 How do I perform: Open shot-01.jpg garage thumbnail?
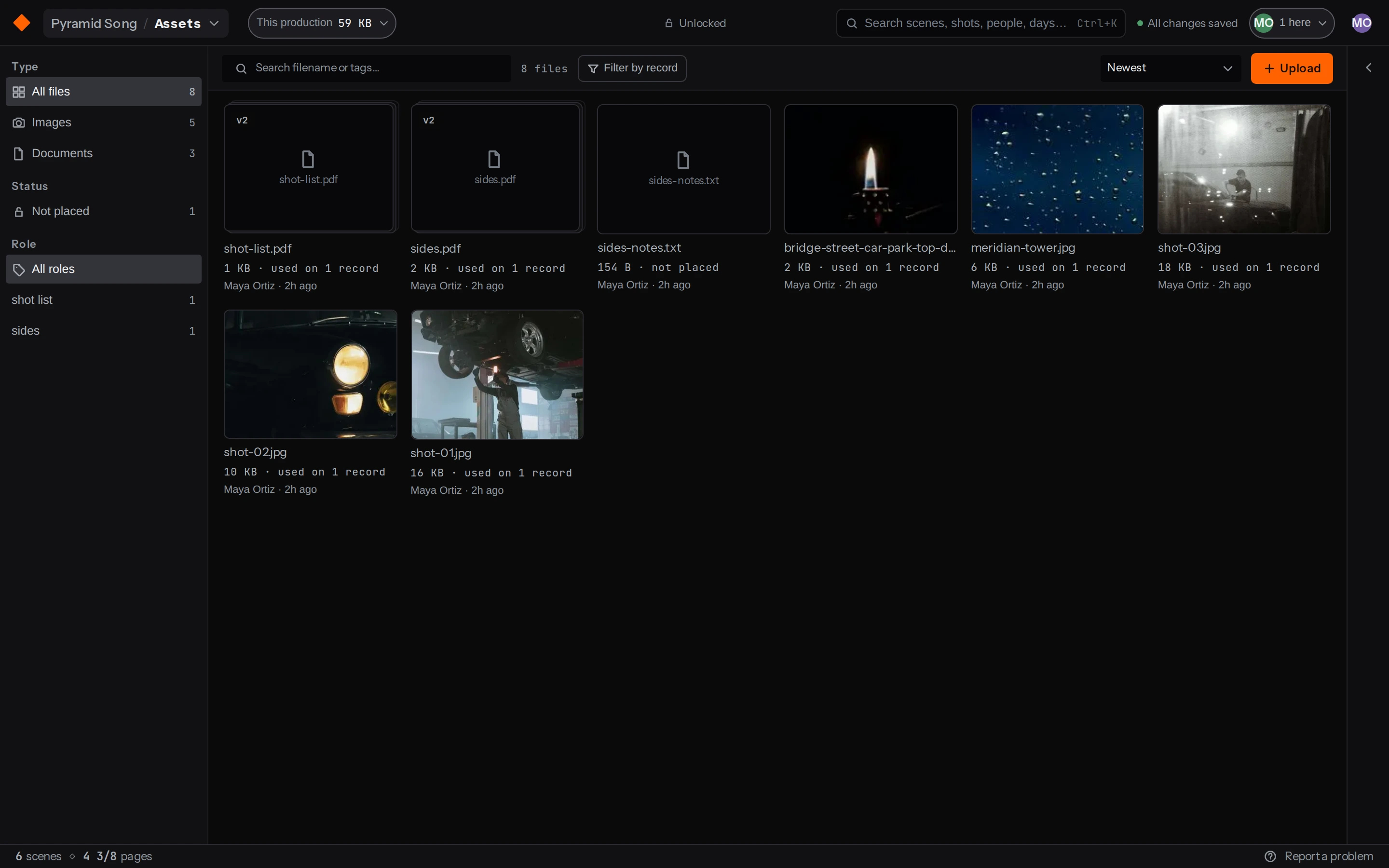coord(496,375)
